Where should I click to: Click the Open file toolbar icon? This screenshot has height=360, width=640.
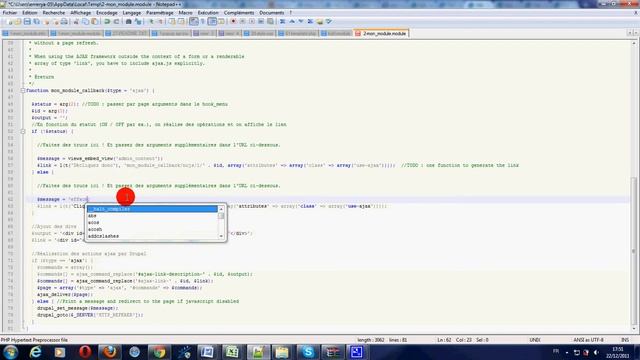pyautogui.click(x=18, y=21)
